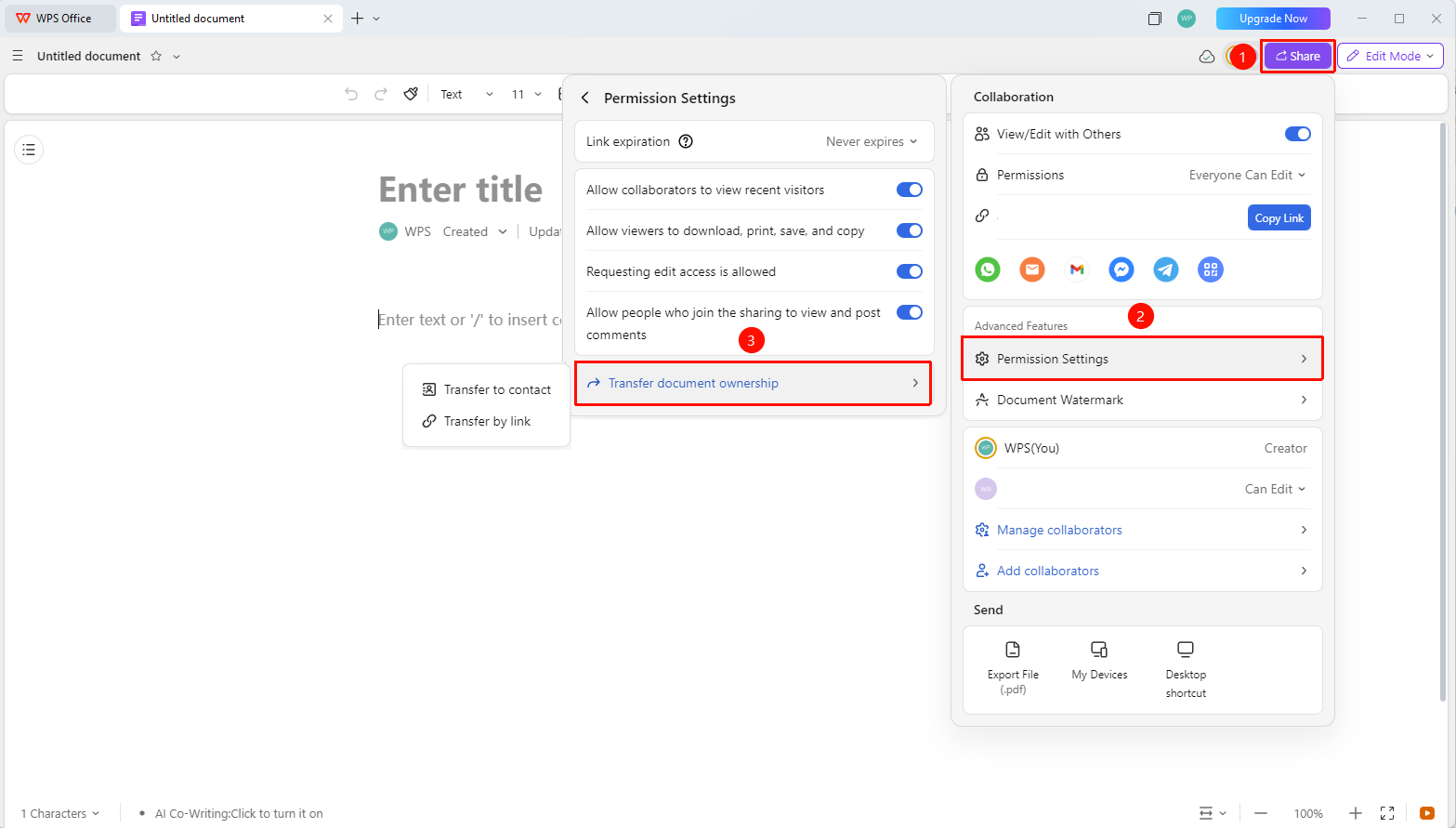Select the format painter icon

coord(411,94)
